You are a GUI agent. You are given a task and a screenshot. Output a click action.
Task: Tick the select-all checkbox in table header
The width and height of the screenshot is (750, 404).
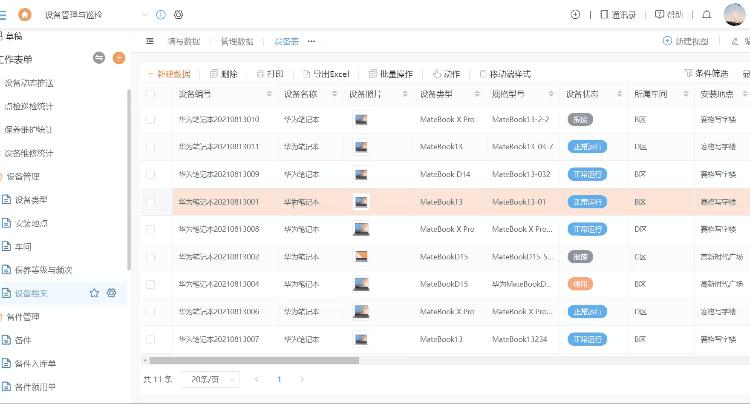pyautogui.click(x=151, y=94)
